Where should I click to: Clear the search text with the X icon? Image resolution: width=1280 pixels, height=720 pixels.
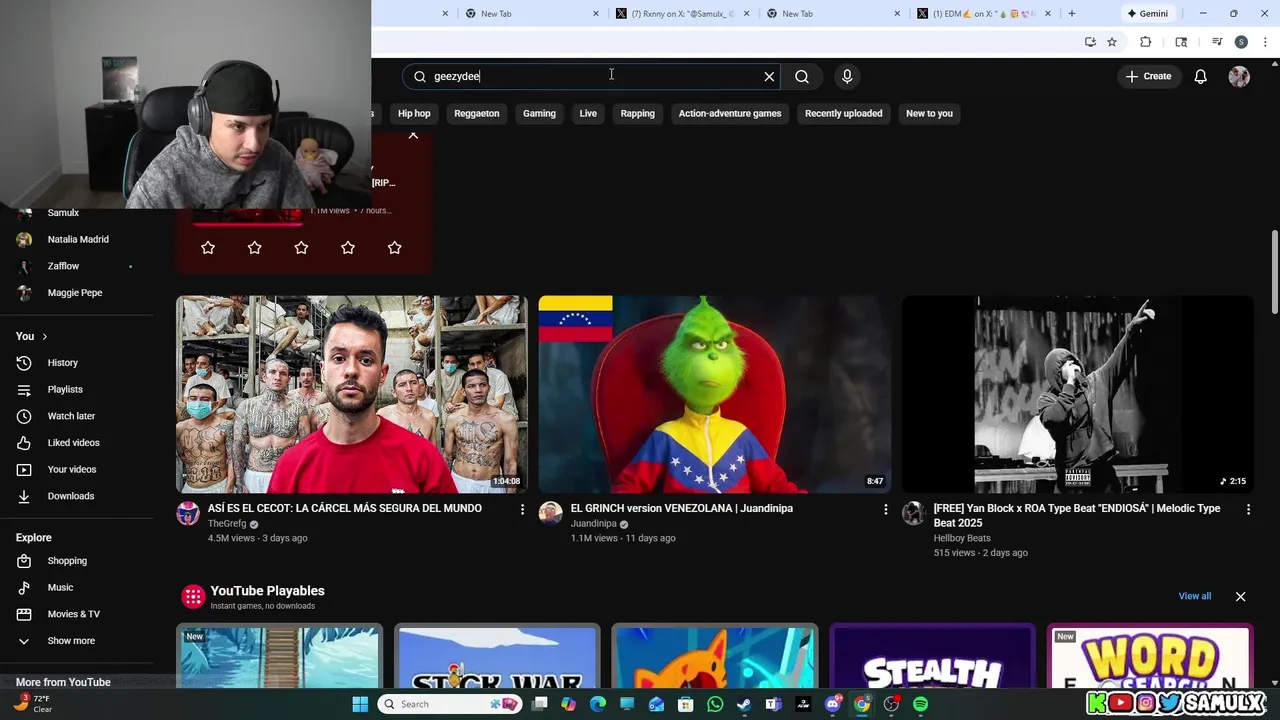coord(769,76)
